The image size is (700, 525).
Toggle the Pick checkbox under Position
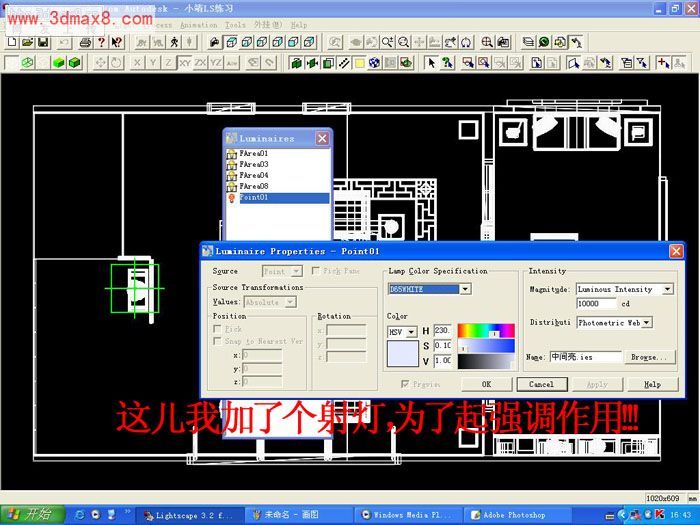point(217,329)
